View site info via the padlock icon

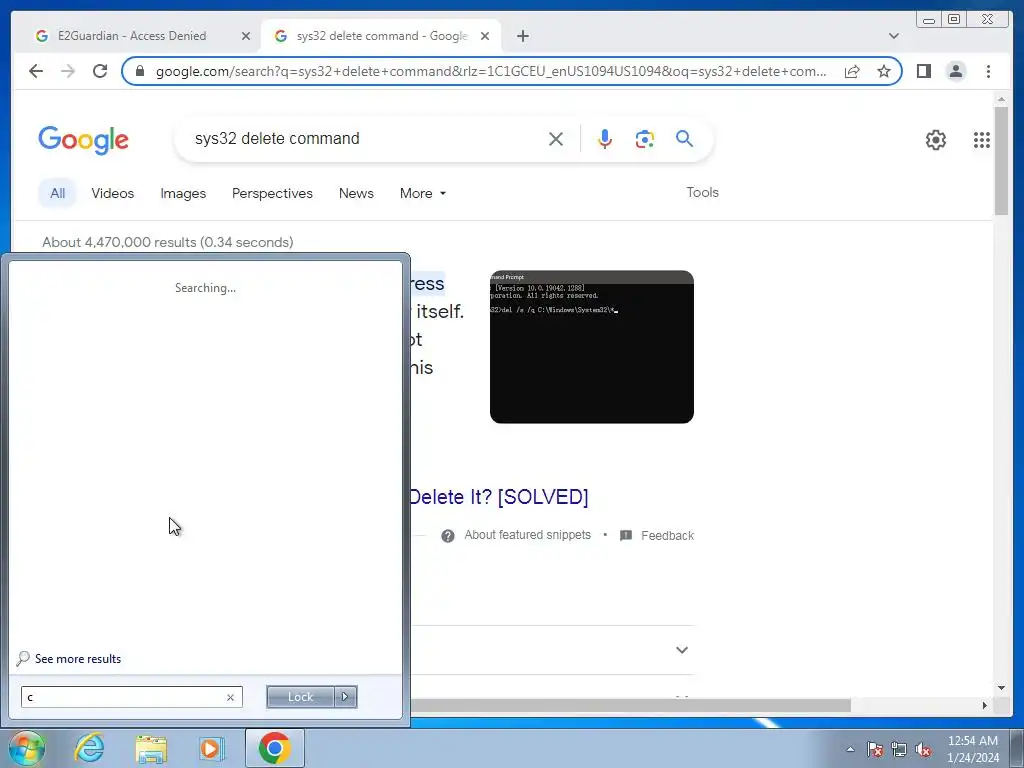pyautogui.click(x=139, y=71)
